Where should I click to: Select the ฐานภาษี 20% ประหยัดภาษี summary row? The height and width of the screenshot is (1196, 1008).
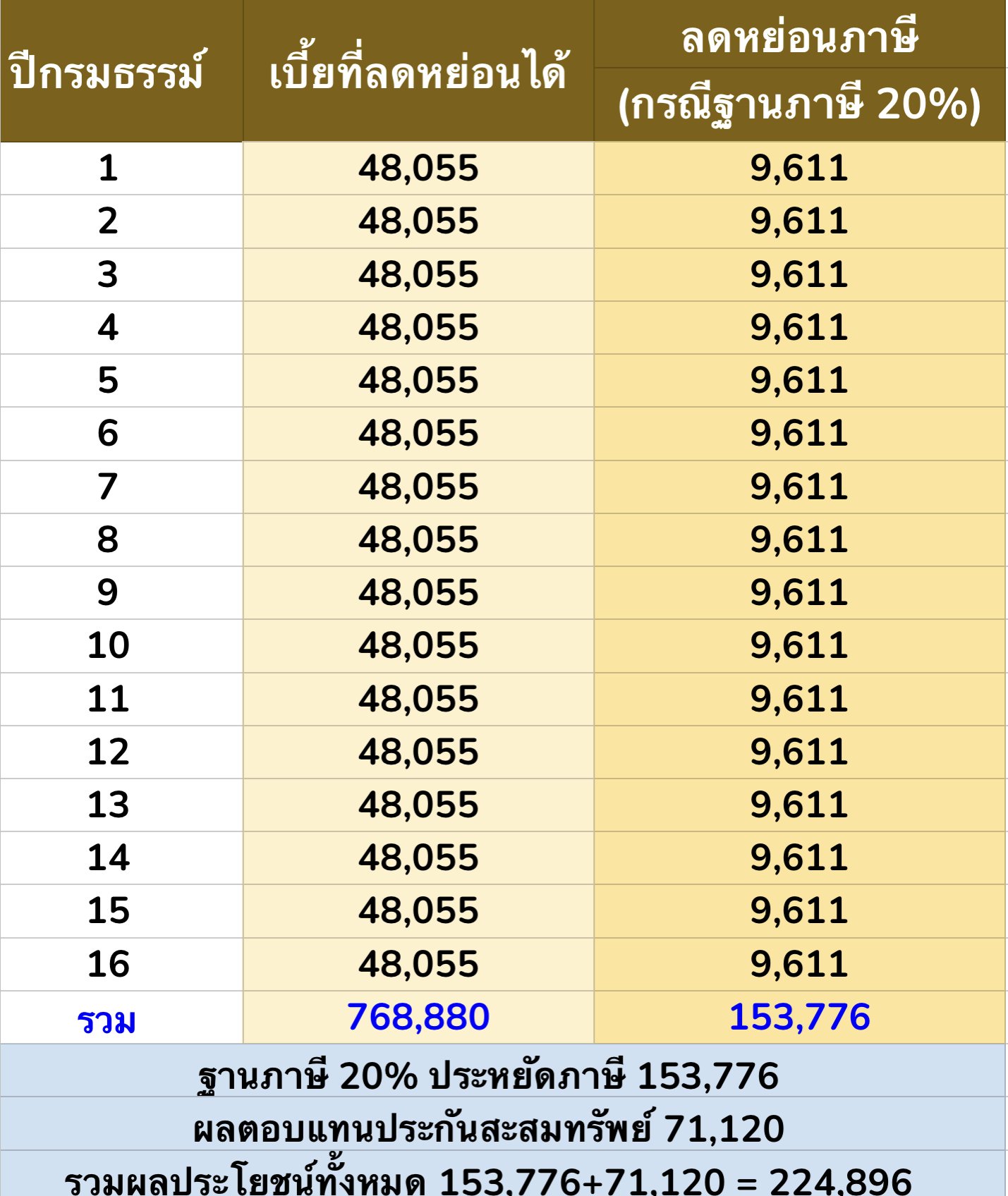click(x=488, y=1076)
